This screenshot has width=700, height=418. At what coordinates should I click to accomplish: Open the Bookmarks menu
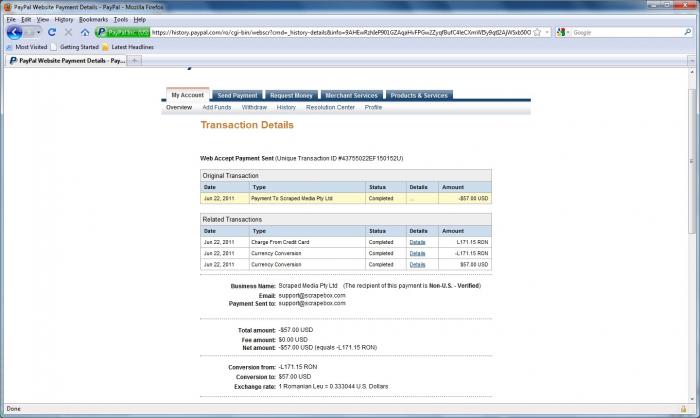click(x=93, y=20)
